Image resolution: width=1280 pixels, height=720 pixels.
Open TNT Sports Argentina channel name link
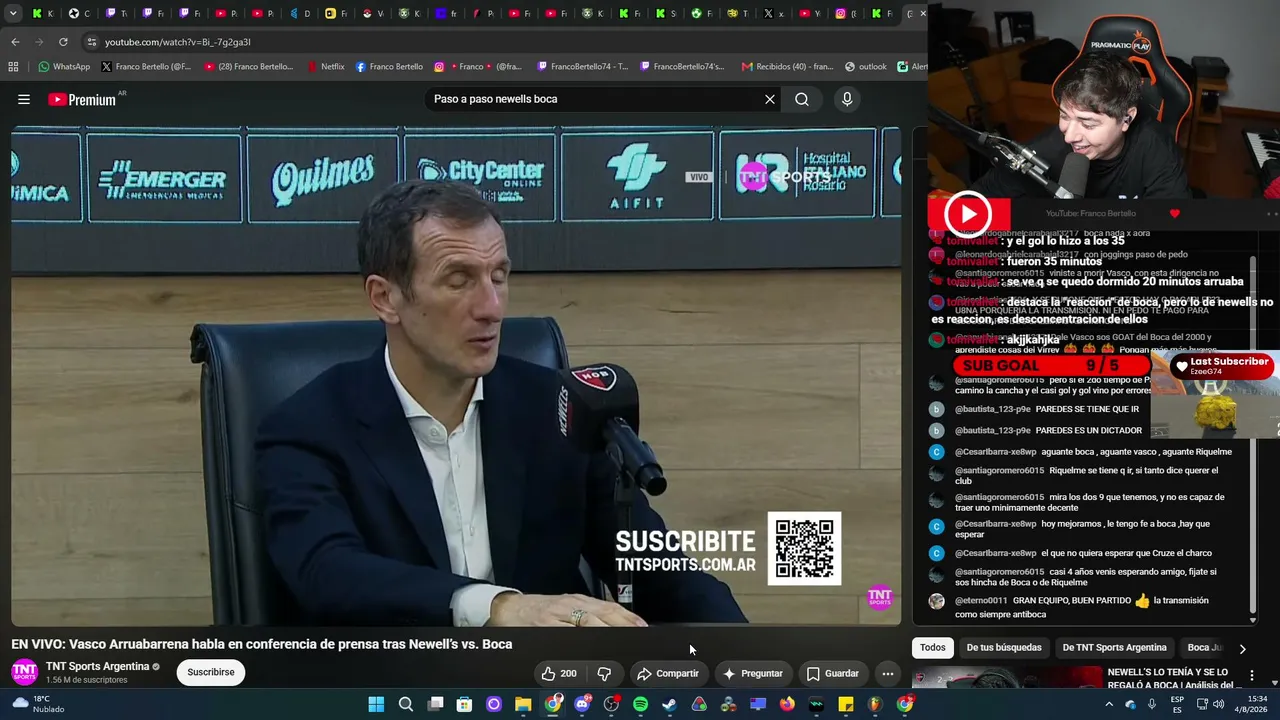tap(97, 666)
